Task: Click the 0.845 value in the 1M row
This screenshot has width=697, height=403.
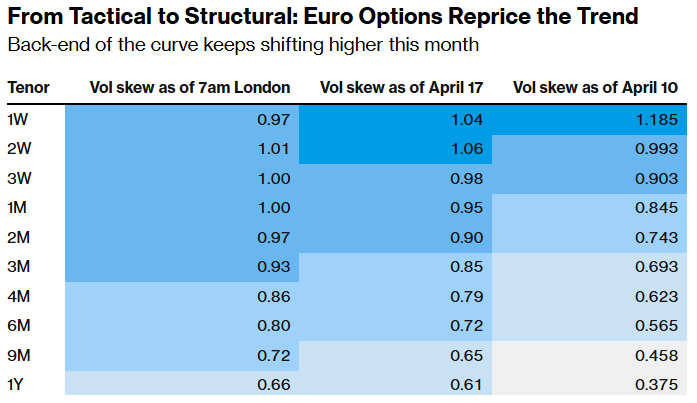Action: (658, 209)
